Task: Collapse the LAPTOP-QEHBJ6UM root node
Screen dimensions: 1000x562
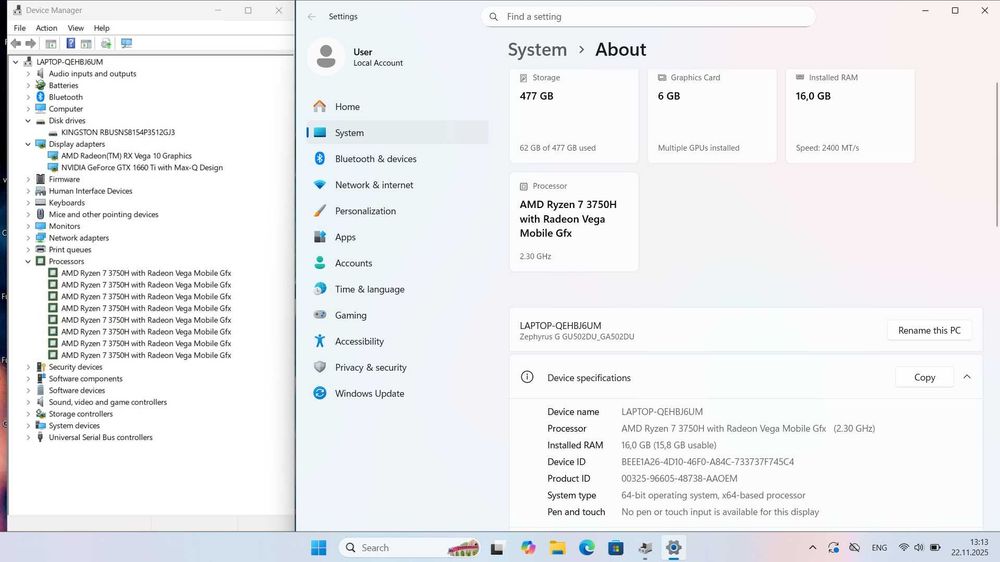Action: pyautogui.click(x=16, y=62)
